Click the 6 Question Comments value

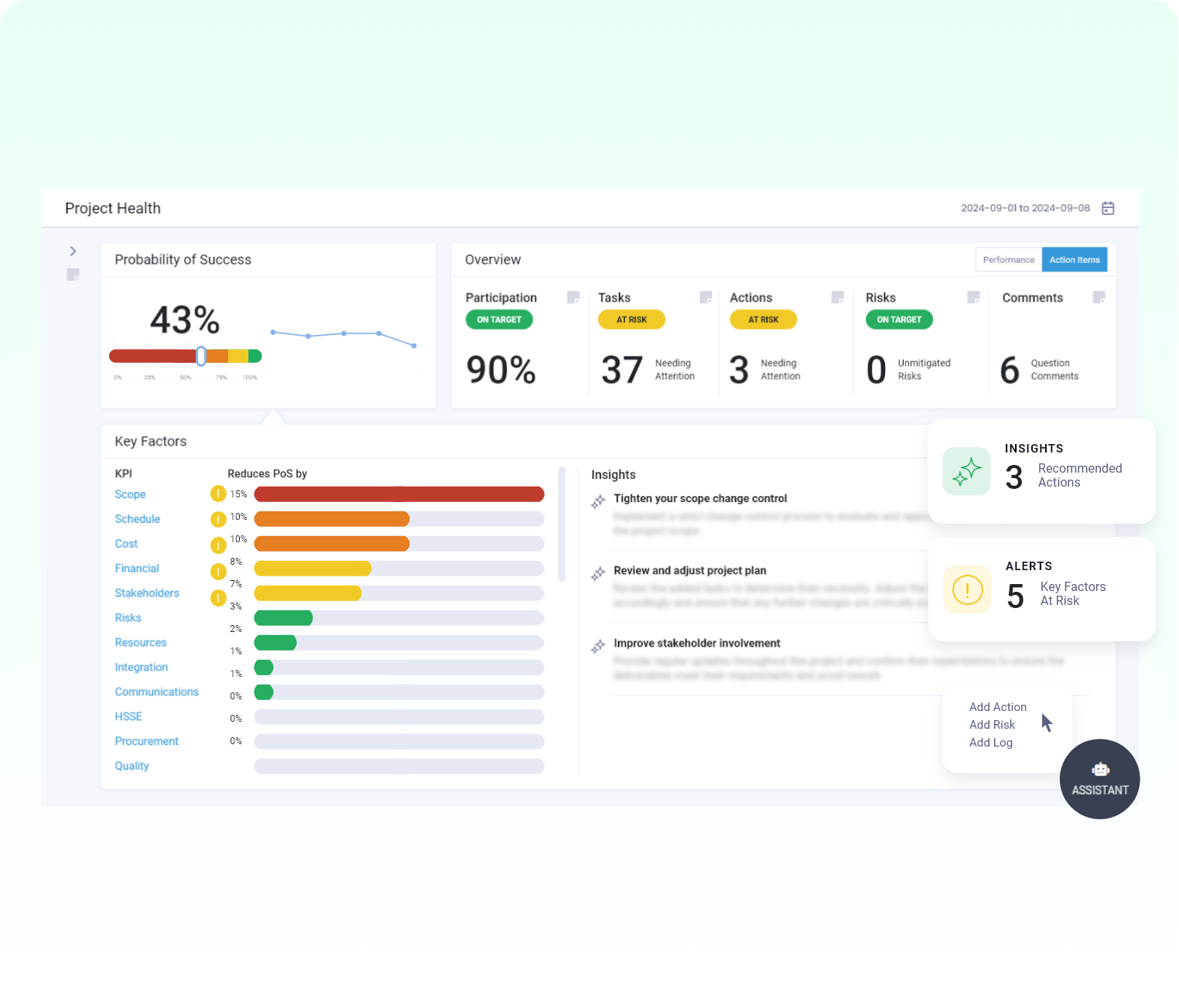[x=1010, y=370]
